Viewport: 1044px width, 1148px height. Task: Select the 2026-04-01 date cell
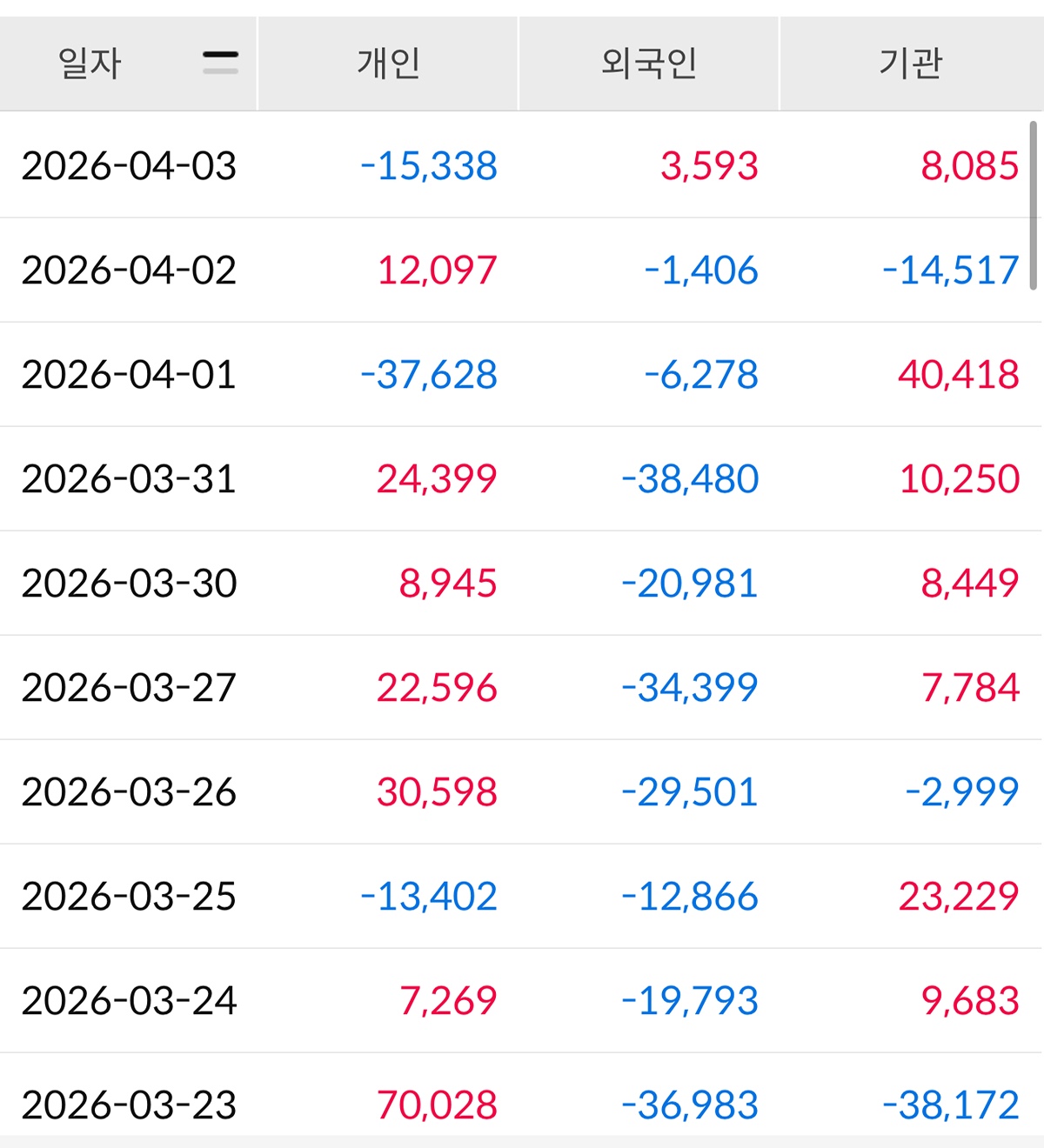[129, 375]
